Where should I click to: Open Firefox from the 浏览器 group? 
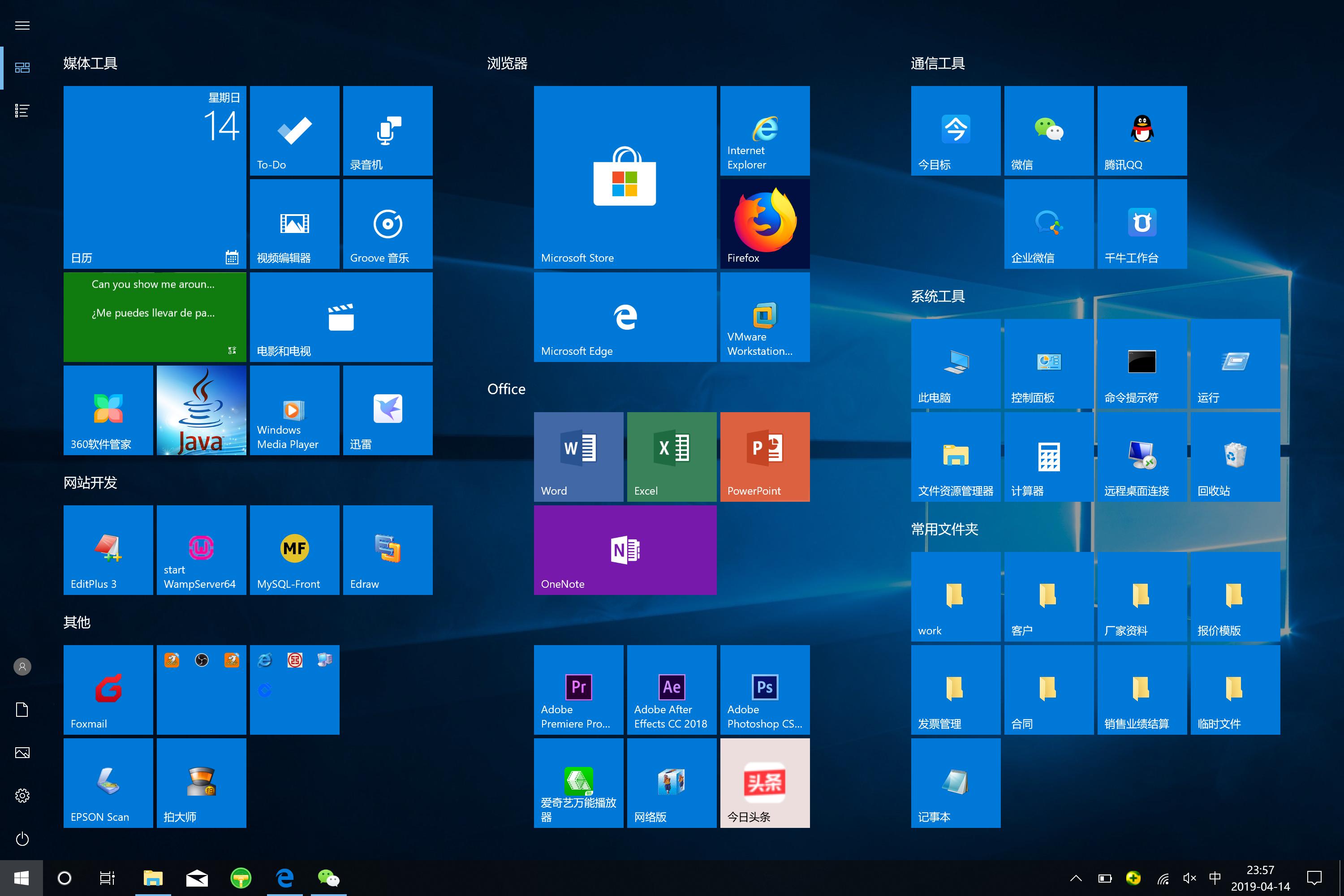pos(764,223)
